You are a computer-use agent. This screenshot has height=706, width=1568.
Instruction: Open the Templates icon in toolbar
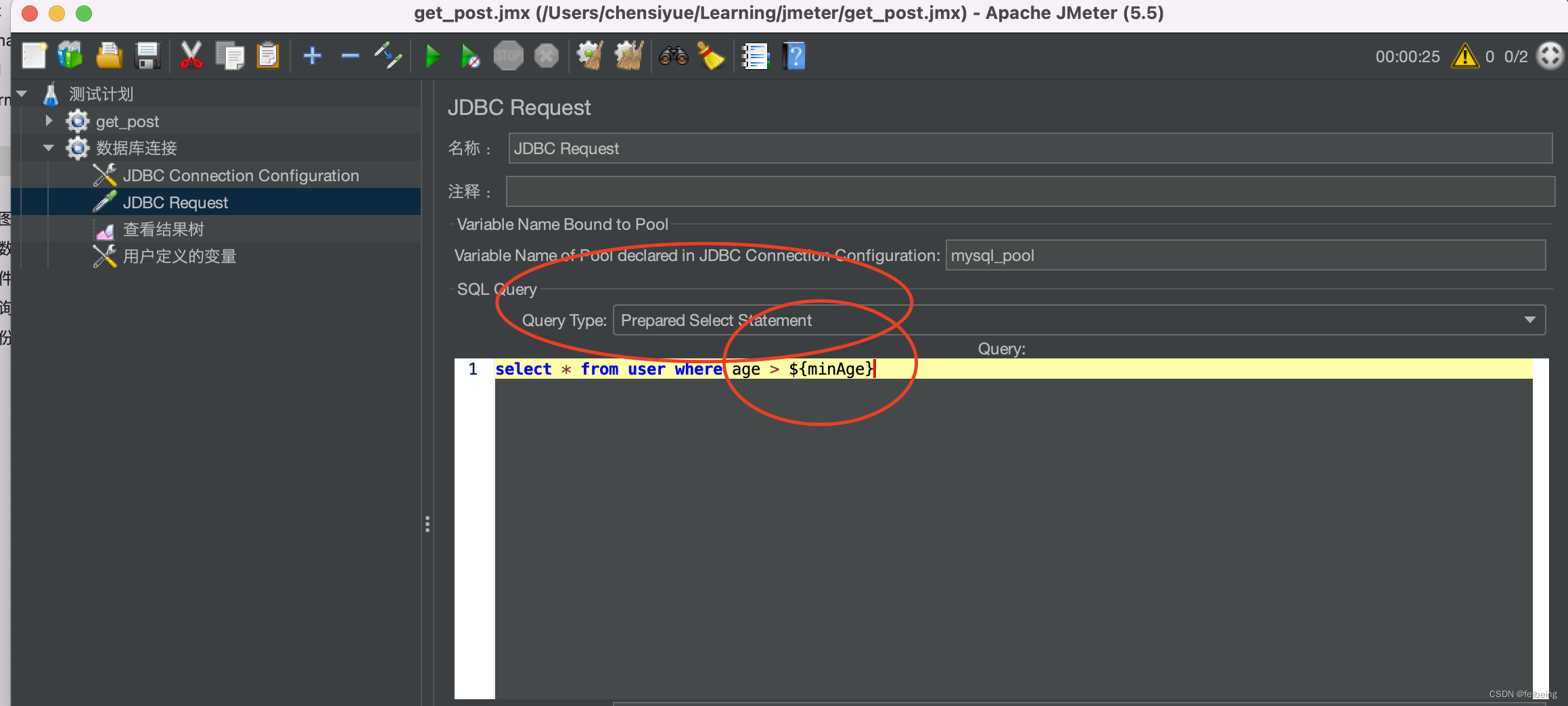(70, 55)
